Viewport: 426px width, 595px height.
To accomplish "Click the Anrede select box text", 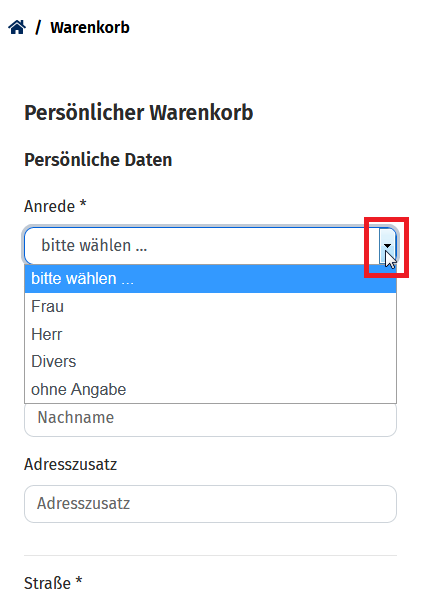I will click(94, 246).
